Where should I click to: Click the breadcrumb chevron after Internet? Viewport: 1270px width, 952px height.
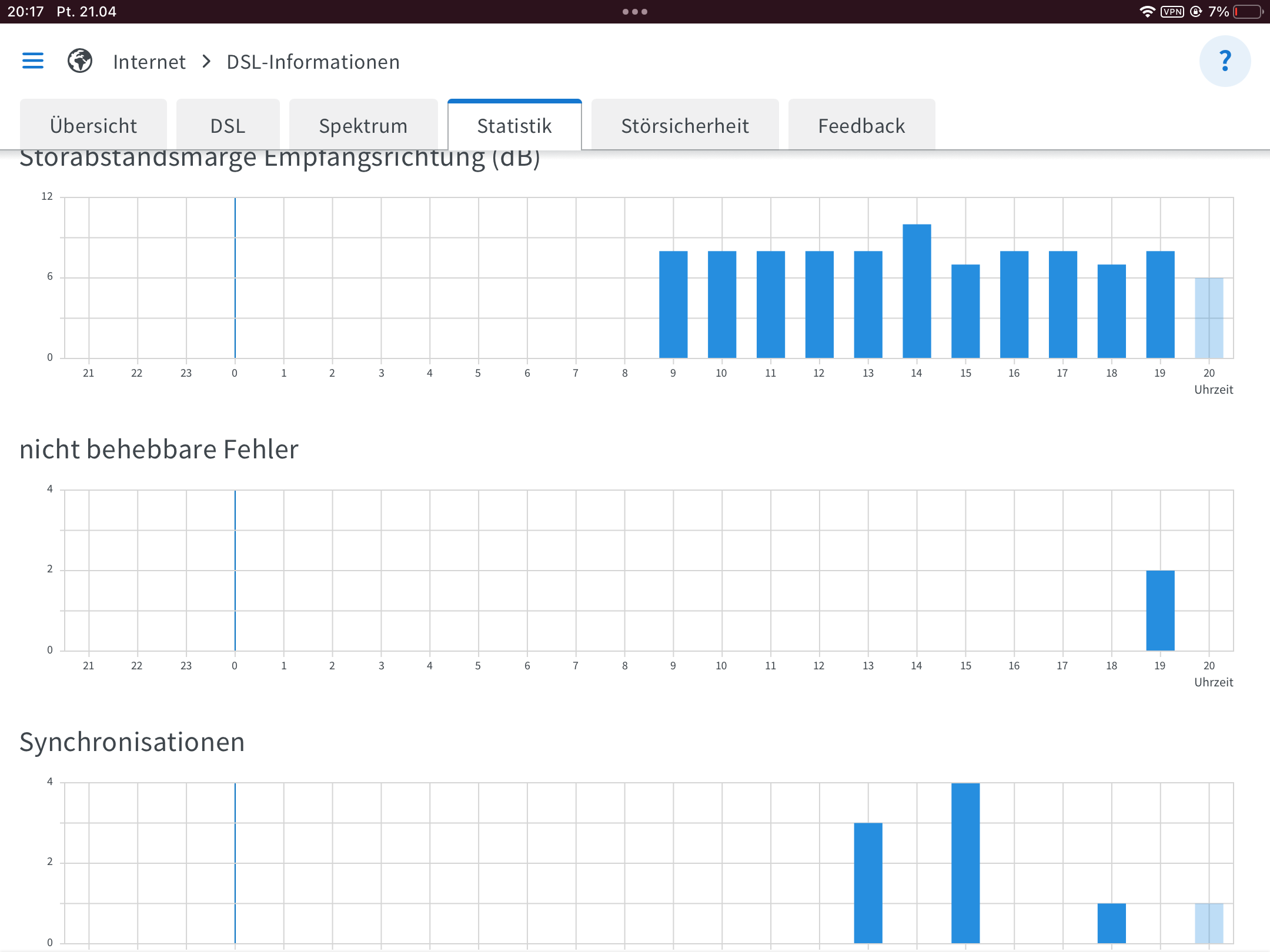(206, 61)
